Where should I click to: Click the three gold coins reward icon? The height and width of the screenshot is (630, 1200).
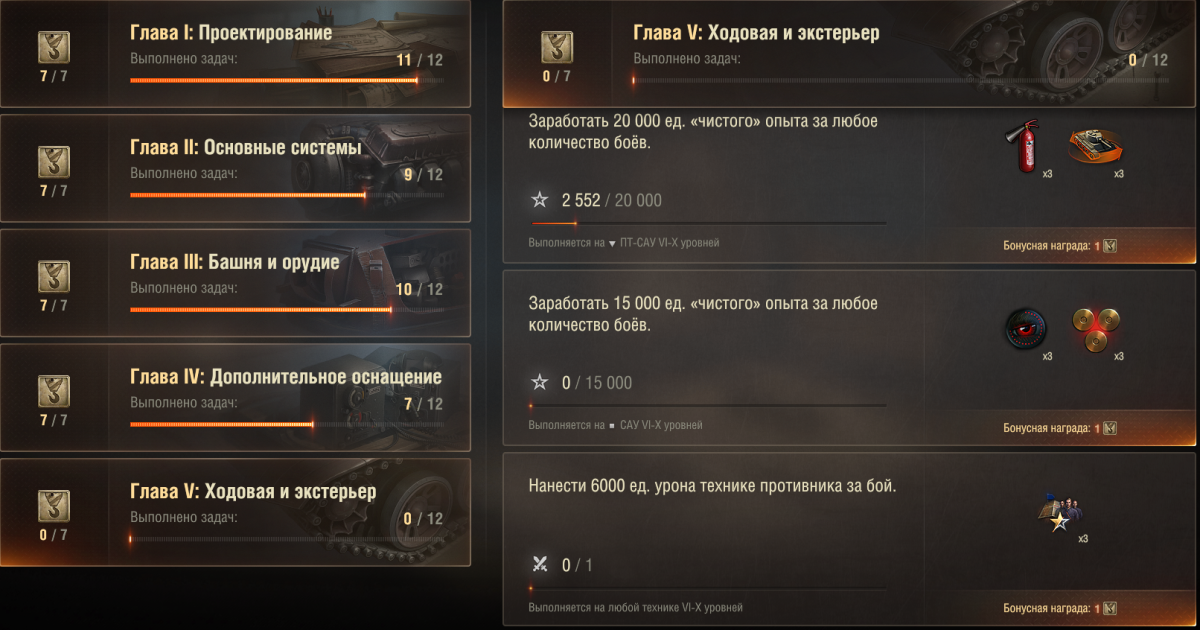coord(1094,329)
